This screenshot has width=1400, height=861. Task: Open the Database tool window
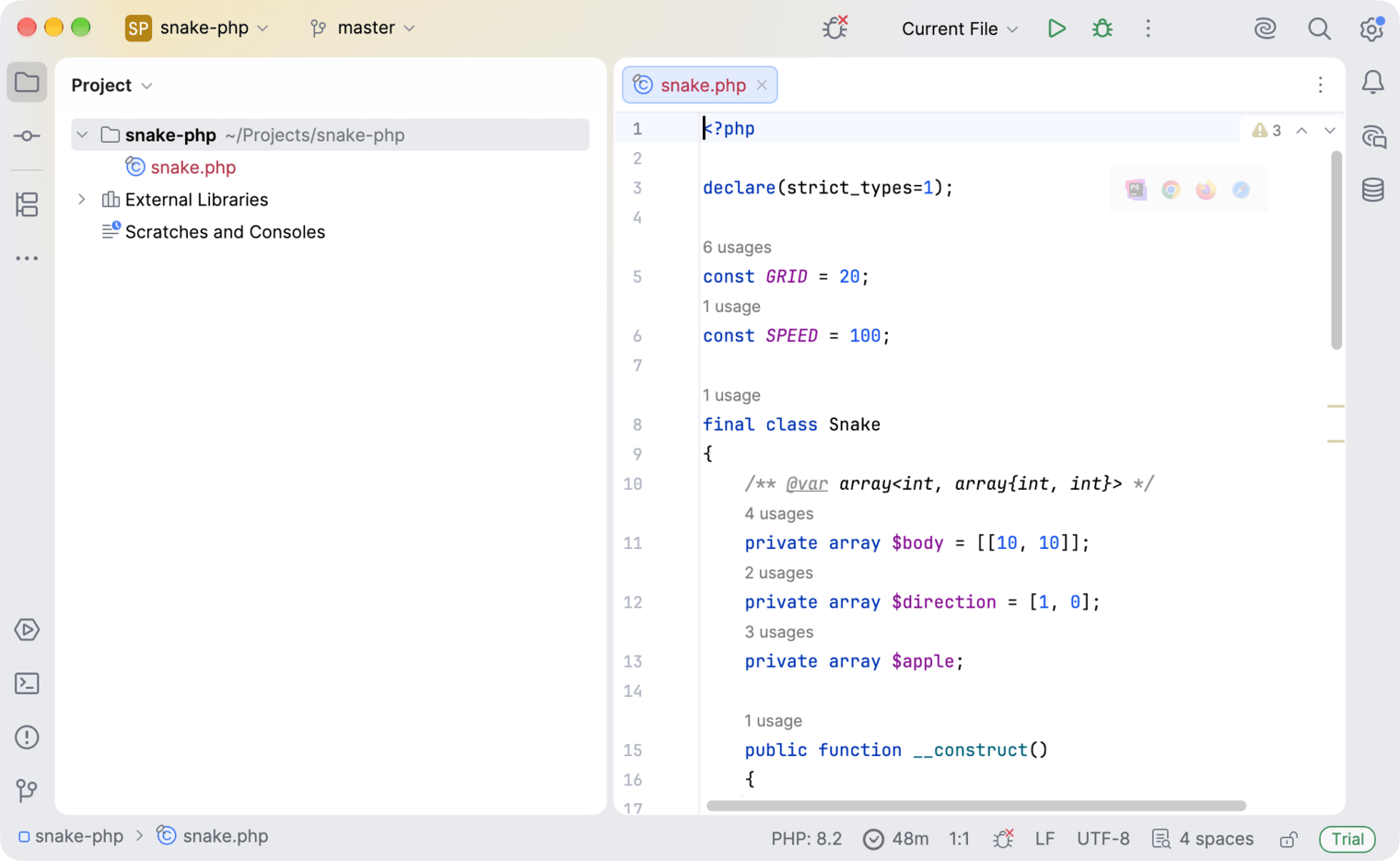pyautogui.click(x=1372, y=190)
